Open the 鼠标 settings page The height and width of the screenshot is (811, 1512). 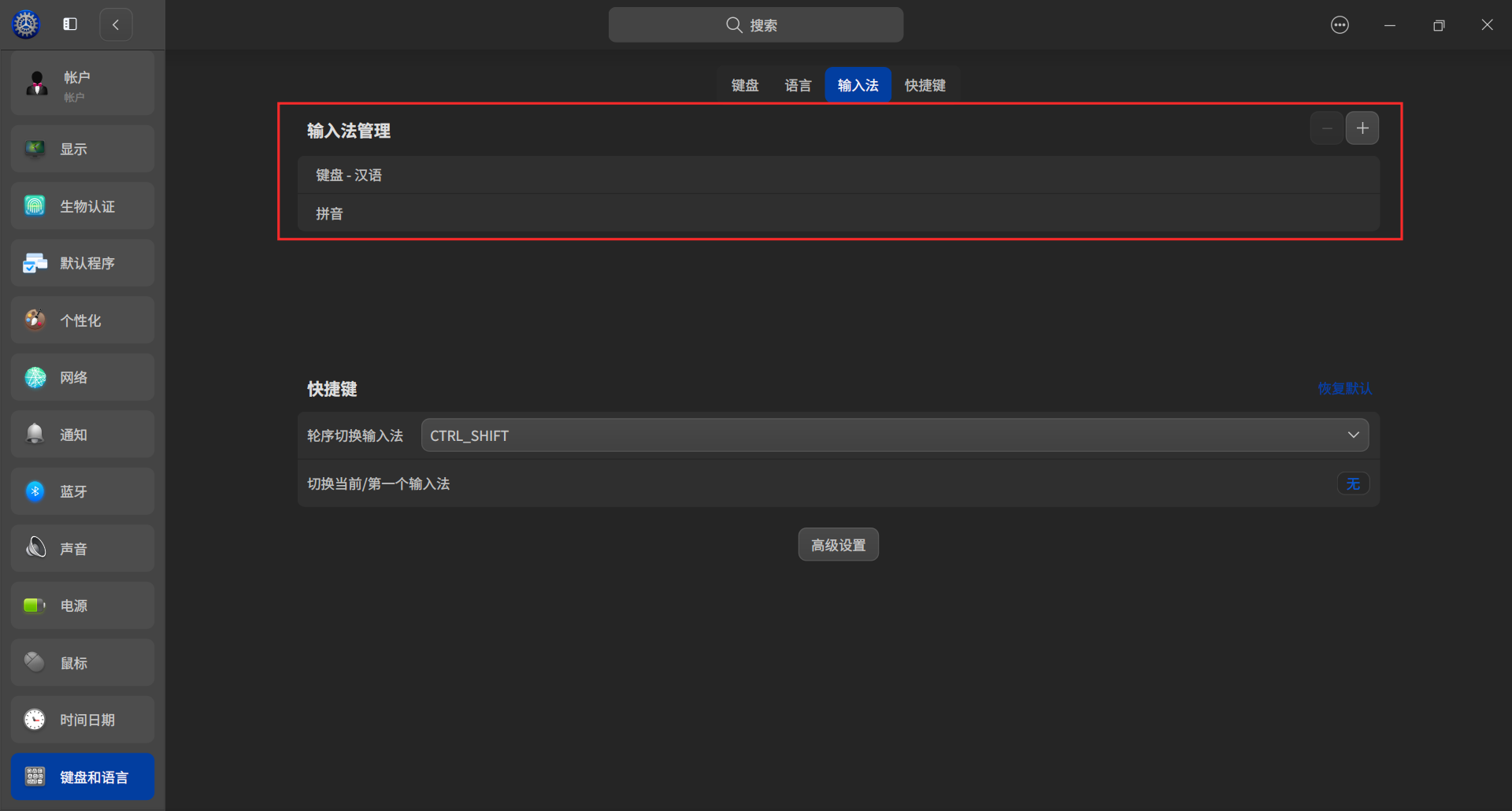[x=82, y=662]
